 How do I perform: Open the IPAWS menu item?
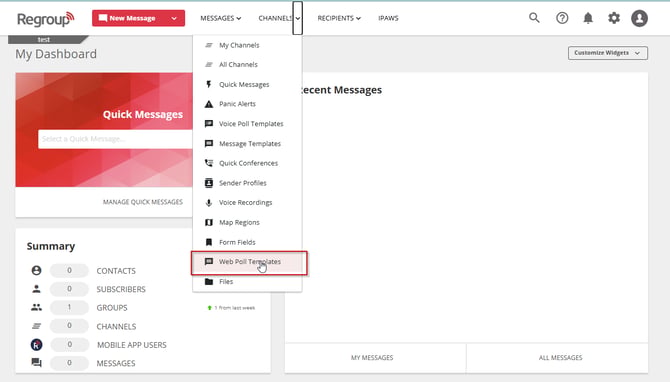388,18
